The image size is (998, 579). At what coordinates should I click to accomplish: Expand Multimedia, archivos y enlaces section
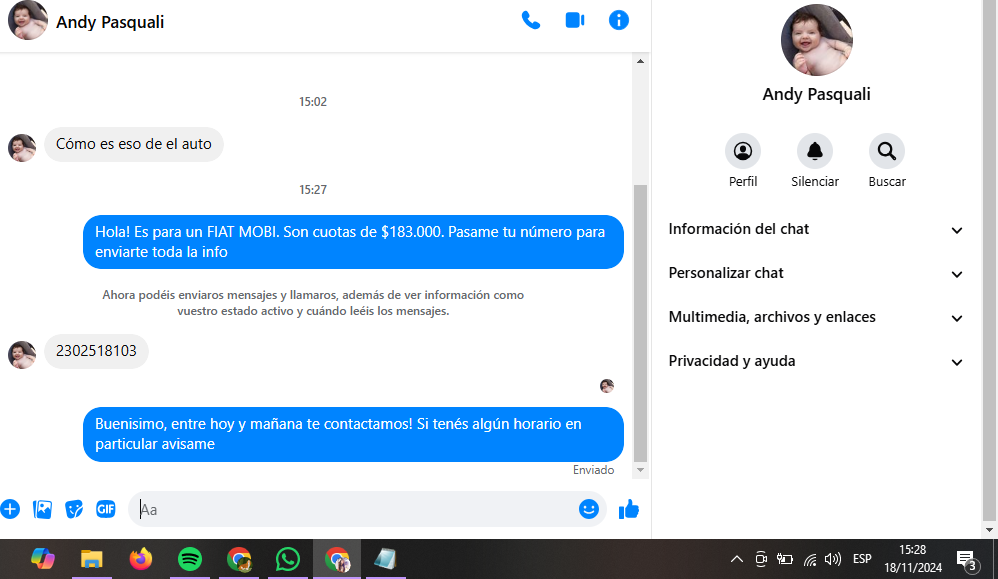(x=815, y=317)
